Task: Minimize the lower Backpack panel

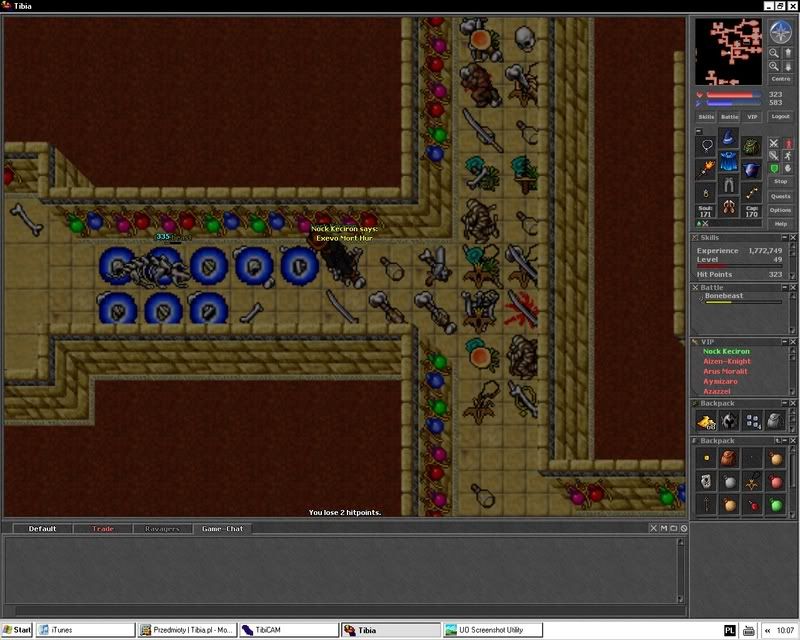Action: coord(785,440)
